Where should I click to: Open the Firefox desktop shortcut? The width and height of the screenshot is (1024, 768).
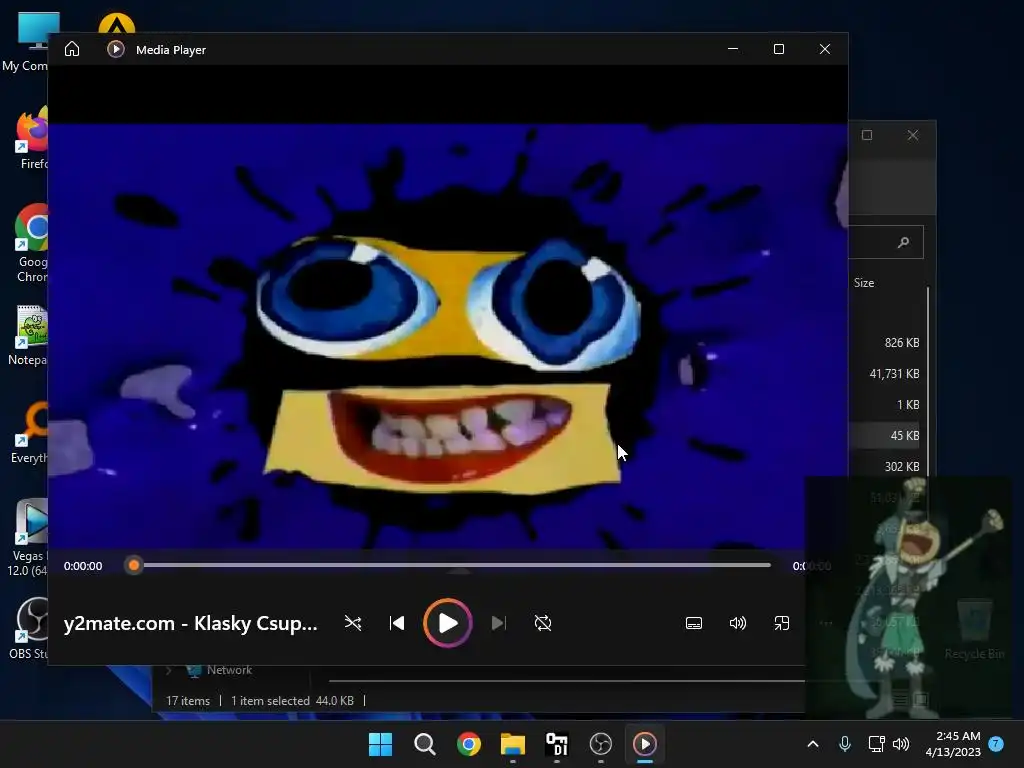pyautogui.click(x=33, y=138)
